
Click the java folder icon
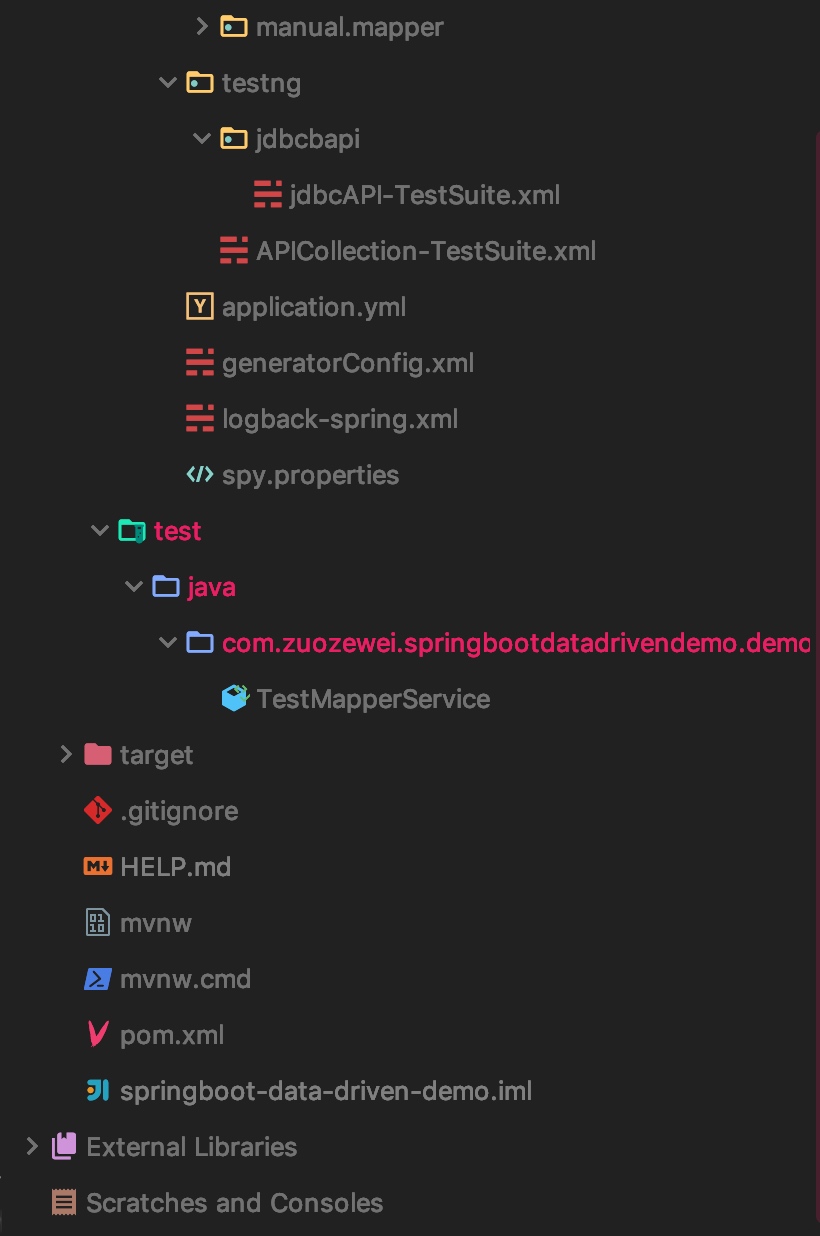[166, 587]
